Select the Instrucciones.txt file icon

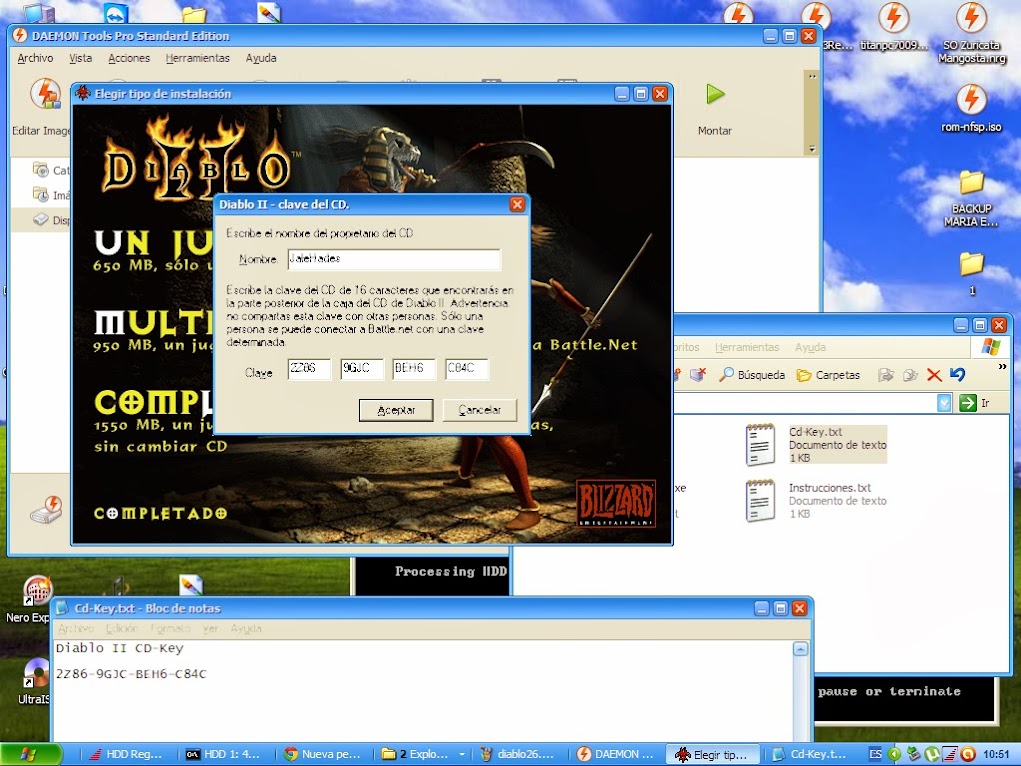(x=760, y=500)
